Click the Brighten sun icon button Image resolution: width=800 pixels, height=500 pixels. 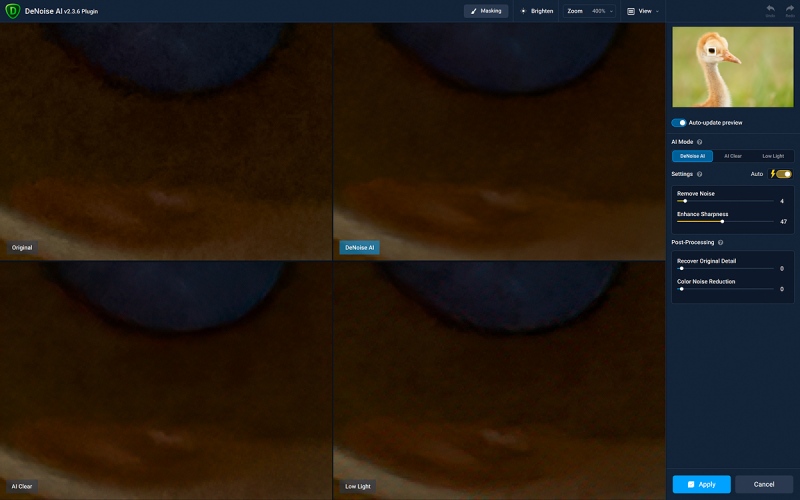tap(536, 11)
